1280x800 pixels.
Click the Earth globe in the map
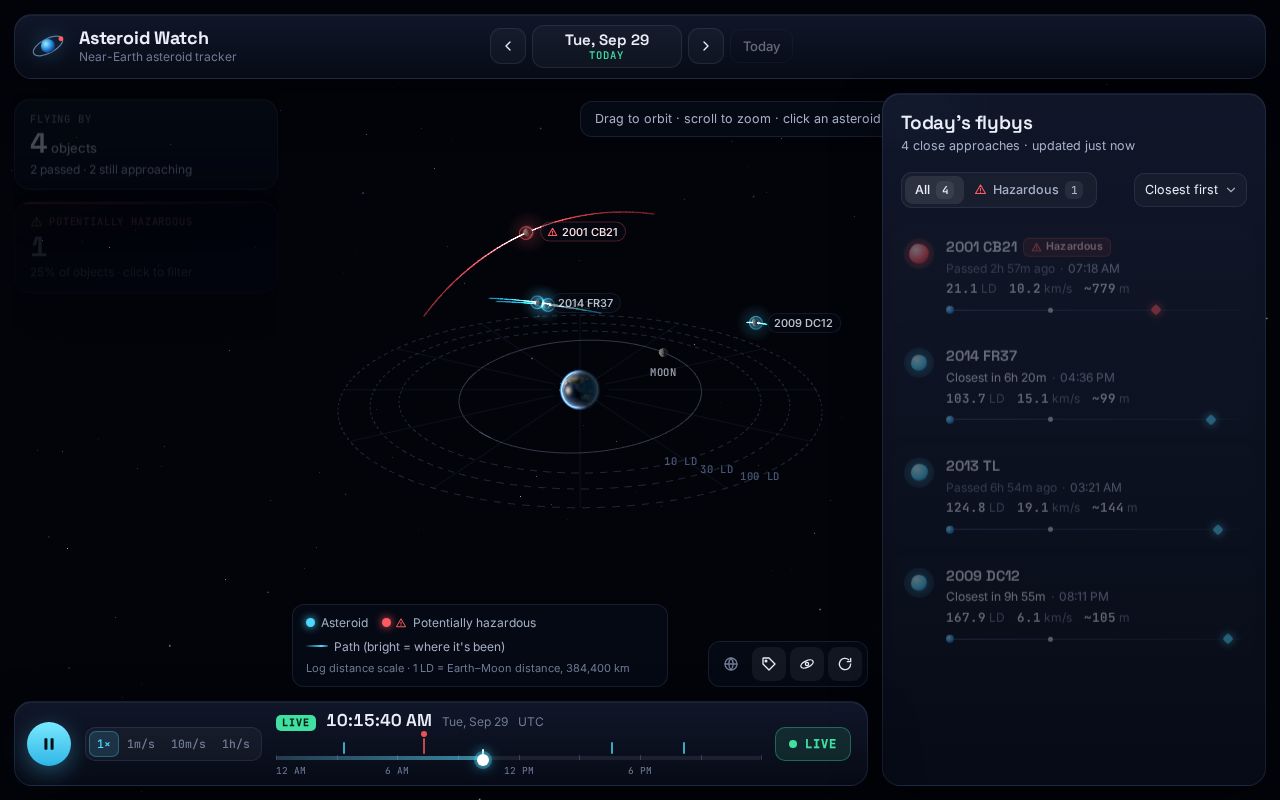tap(579, 390)
